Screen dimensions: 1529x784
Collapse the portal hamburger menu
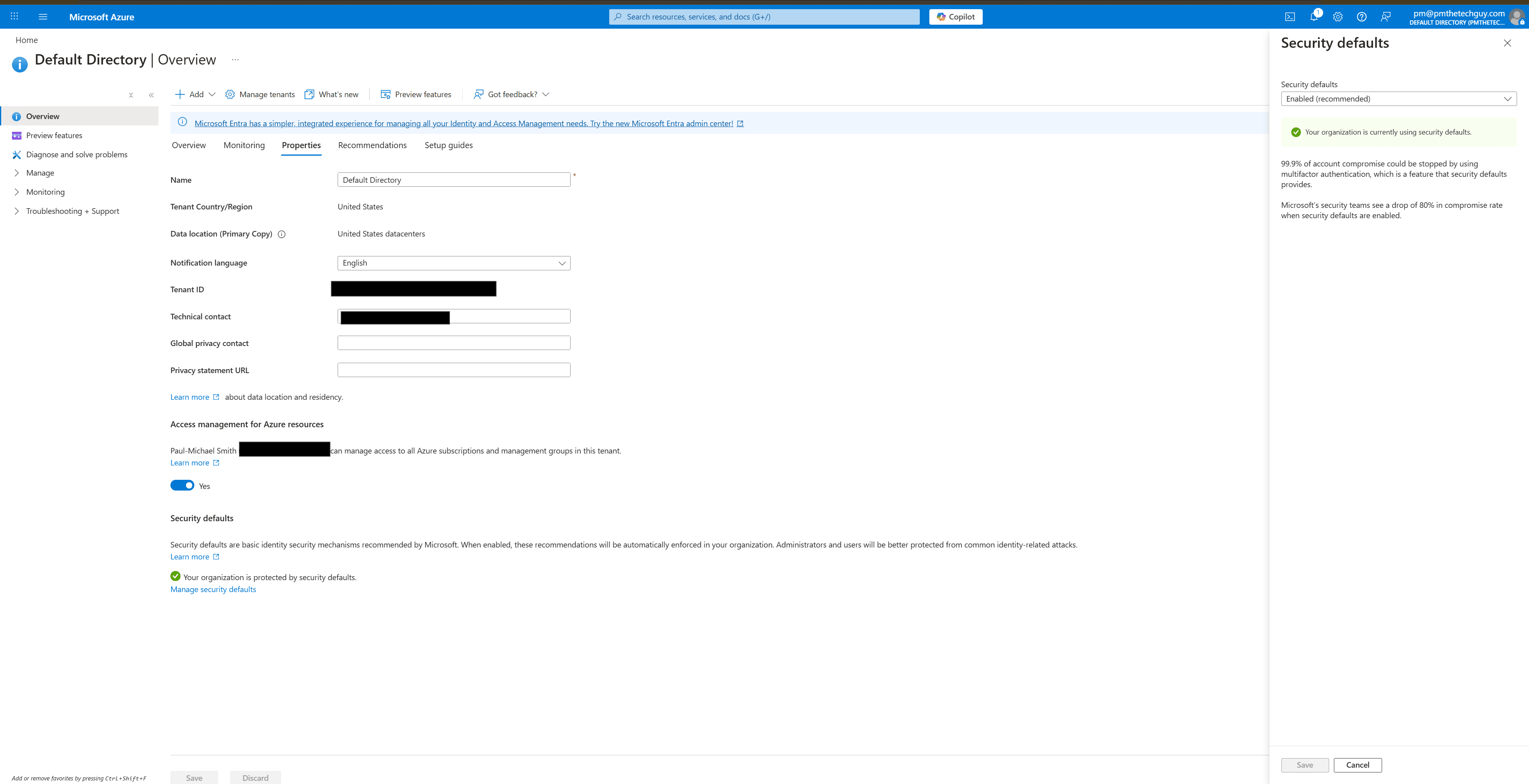click(42, 17)
